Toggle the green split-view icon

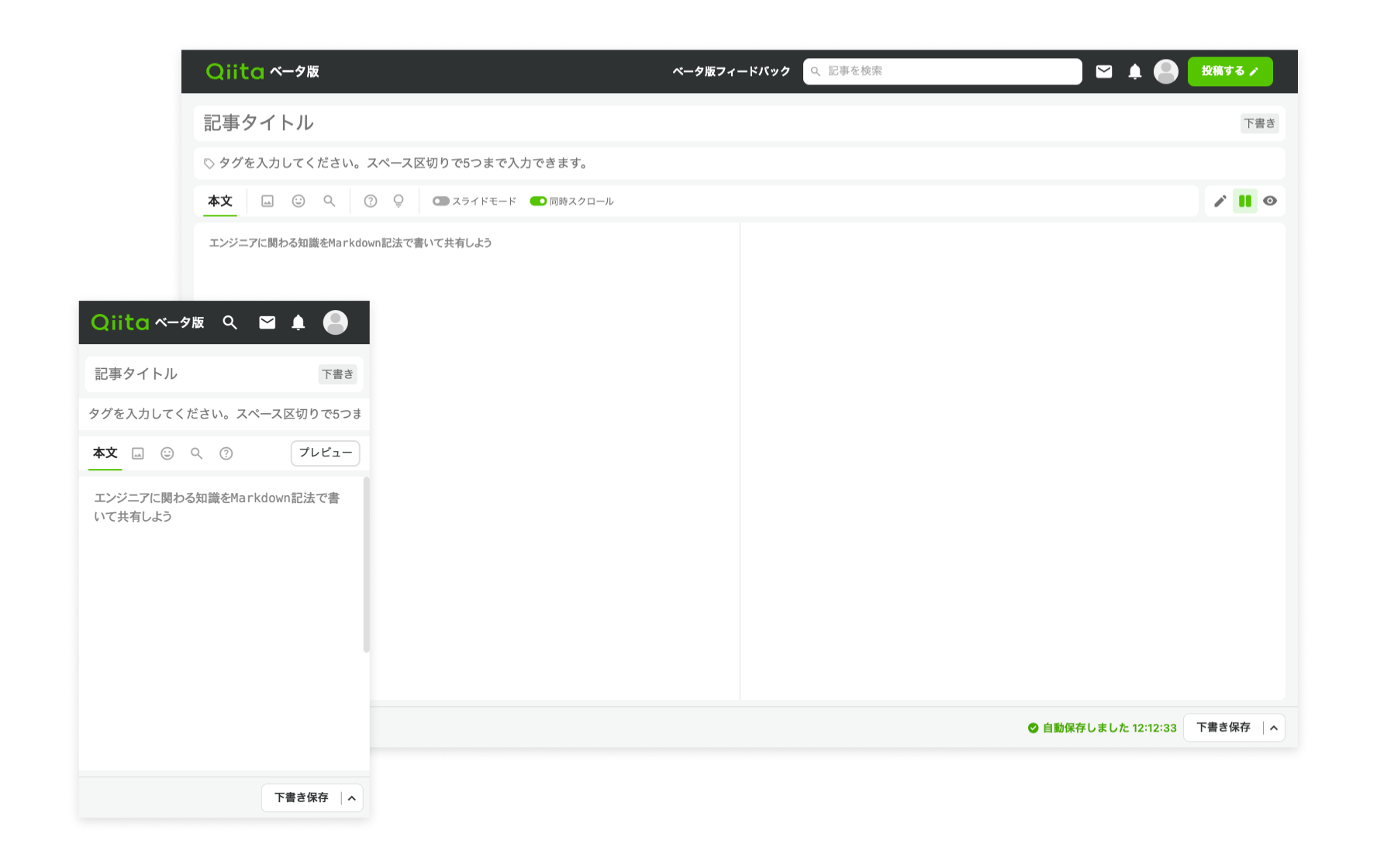(x=1245, y=201)
